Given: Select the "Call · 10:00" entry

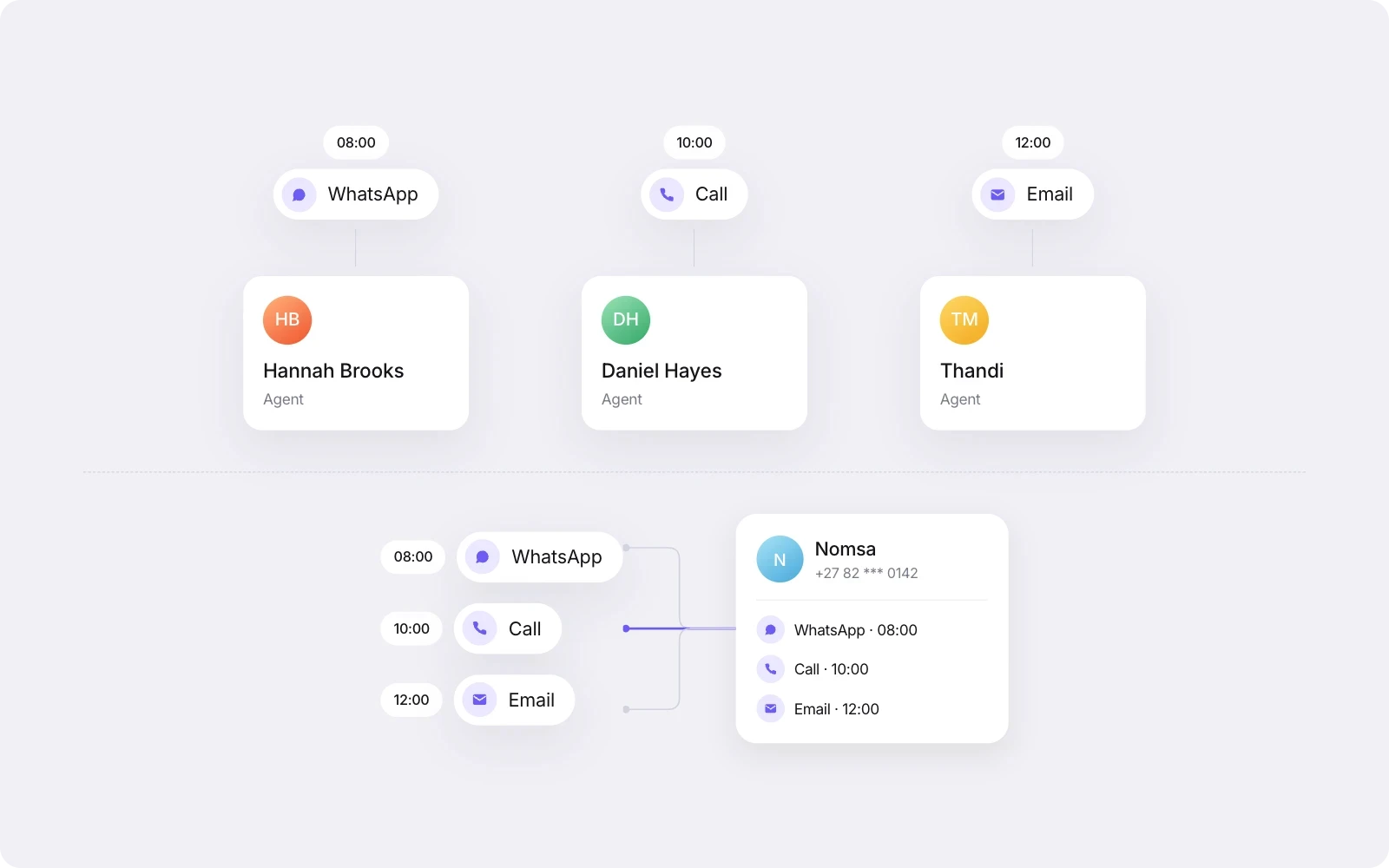Looking at the screenshot, I should pyautogui.click(x=813, y=669).
